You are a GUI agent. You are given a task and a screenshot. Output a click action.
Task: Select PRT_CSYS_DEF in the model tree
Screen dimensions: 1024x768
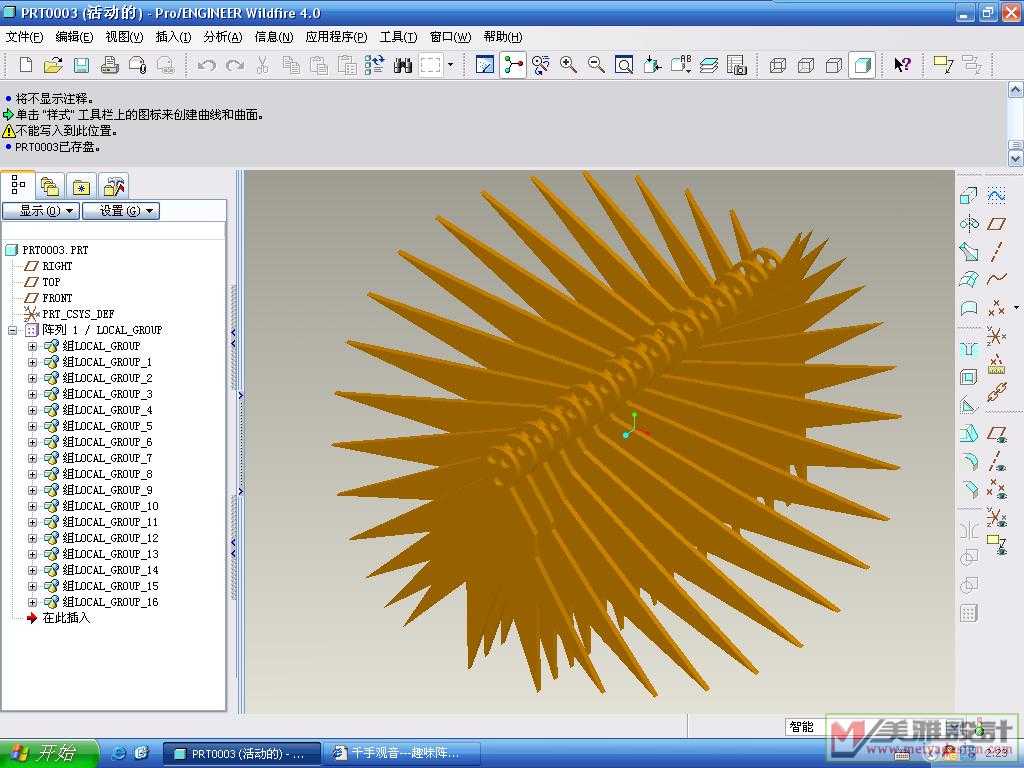click(78, 314)
